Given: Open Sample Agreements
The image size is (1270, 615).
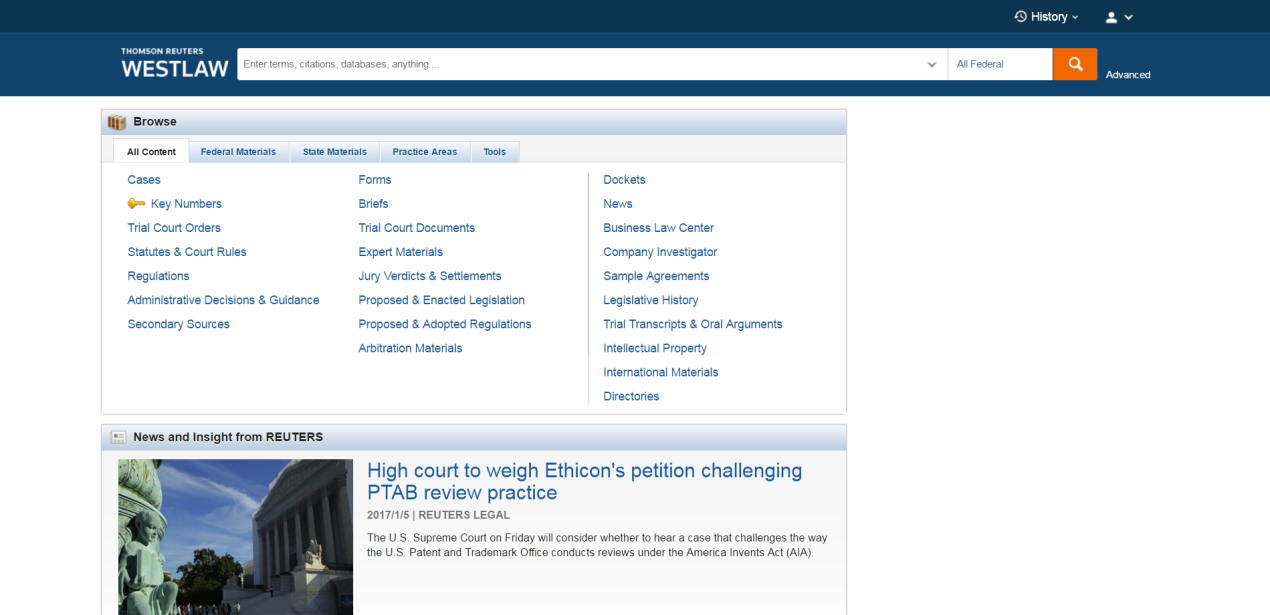Looking at the screenshot, I should pyautogui.click(x=656, y=276).
